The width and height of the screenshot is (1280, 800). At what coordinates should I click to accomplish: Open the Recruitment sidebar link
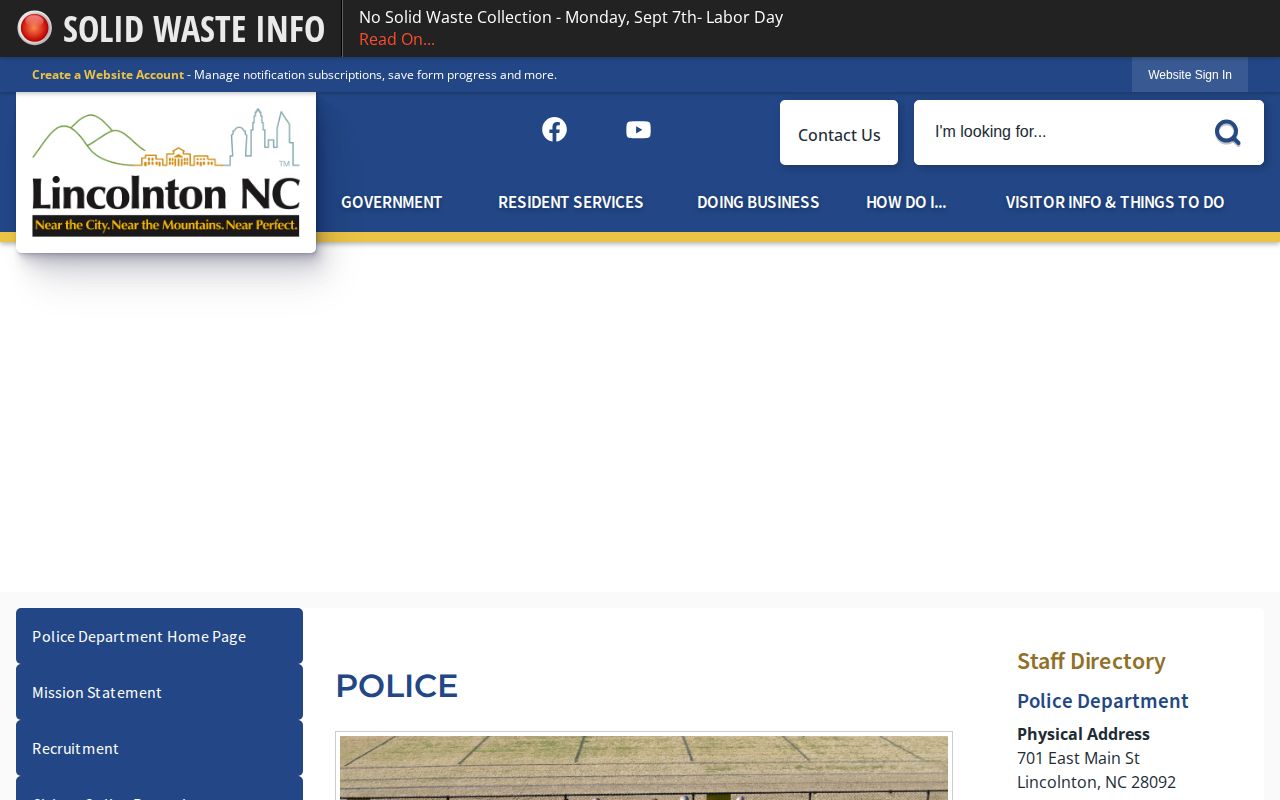tap(159, 748)
